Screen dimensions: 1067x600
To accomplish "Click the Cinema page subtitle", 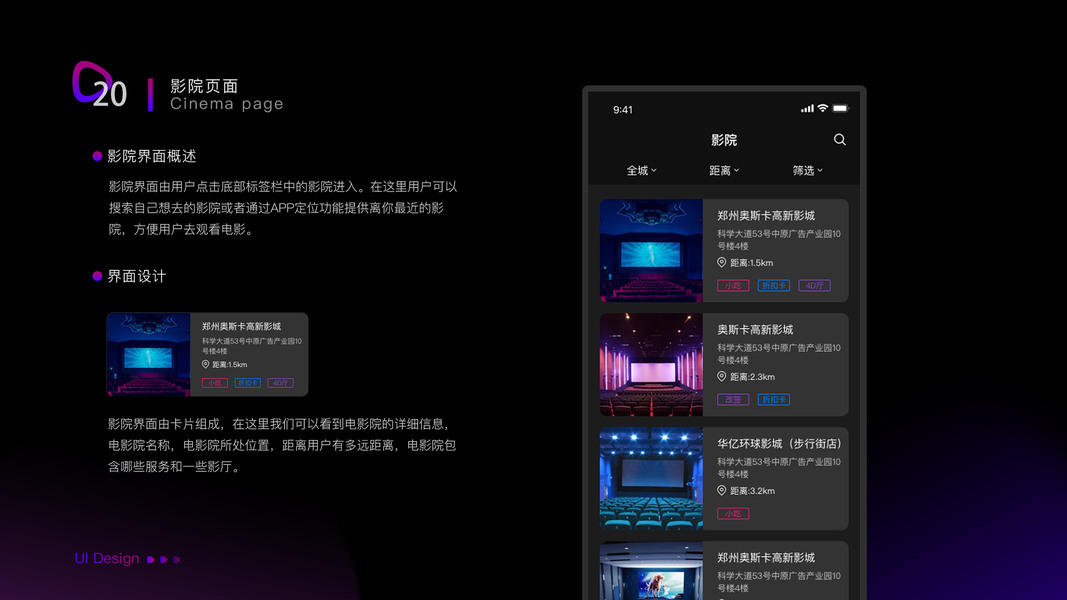I will (x=227, y=103).
